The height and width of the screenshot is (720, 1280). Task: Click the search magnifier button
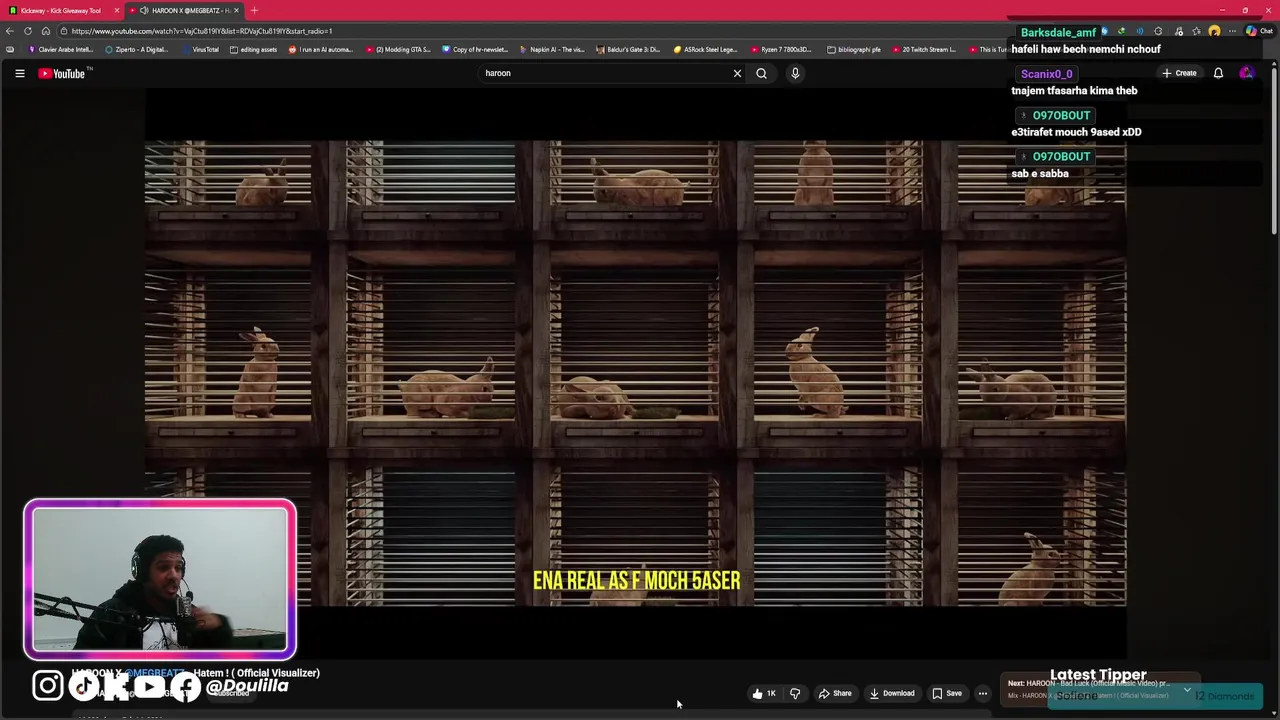click(x=761, y=73)
